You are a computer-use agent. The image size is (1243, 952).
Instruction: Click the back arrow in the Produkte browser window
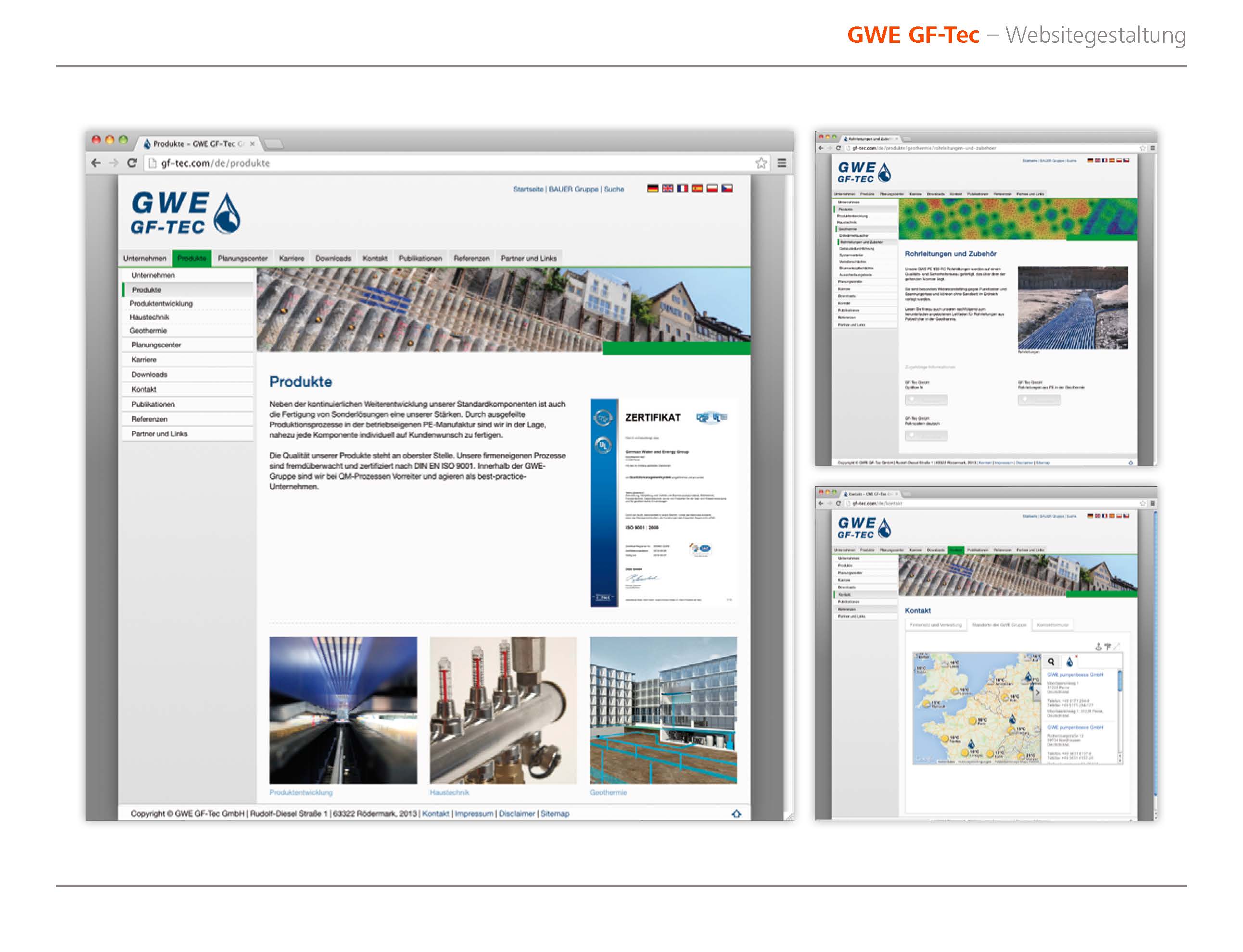[x=96, y=163]
